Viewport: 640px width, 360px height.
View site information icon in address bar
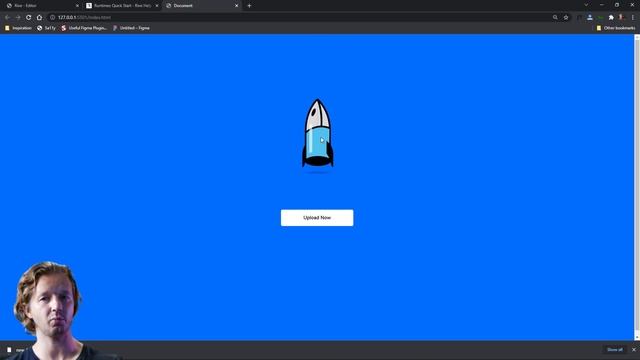(x=53, y=18)
